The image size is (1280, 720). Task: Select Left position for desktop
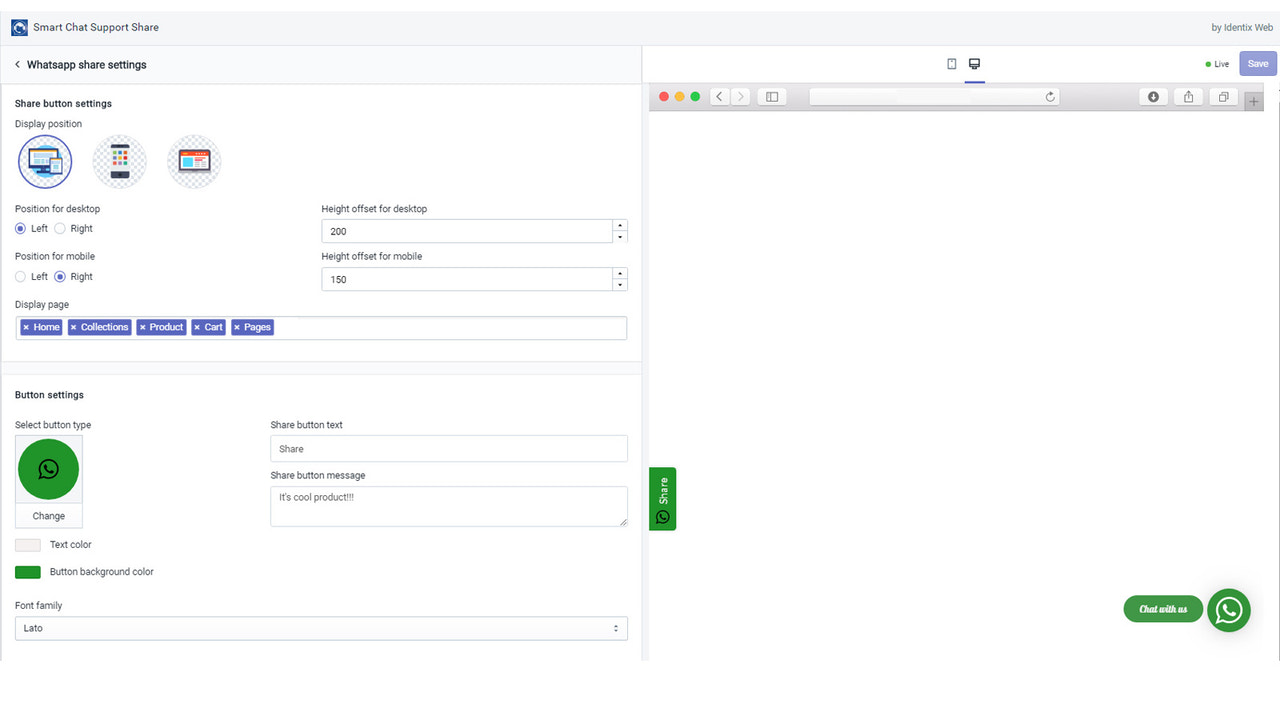(21, 228)
